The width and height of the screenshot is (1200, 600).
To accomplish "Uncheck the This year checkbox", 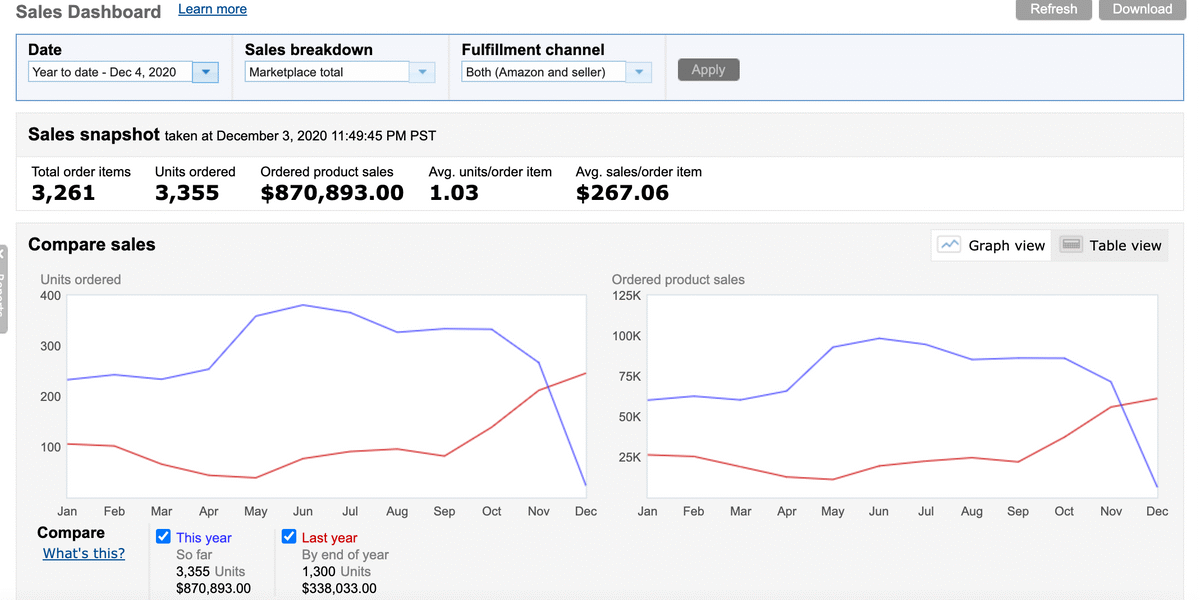I will point(164,537).
